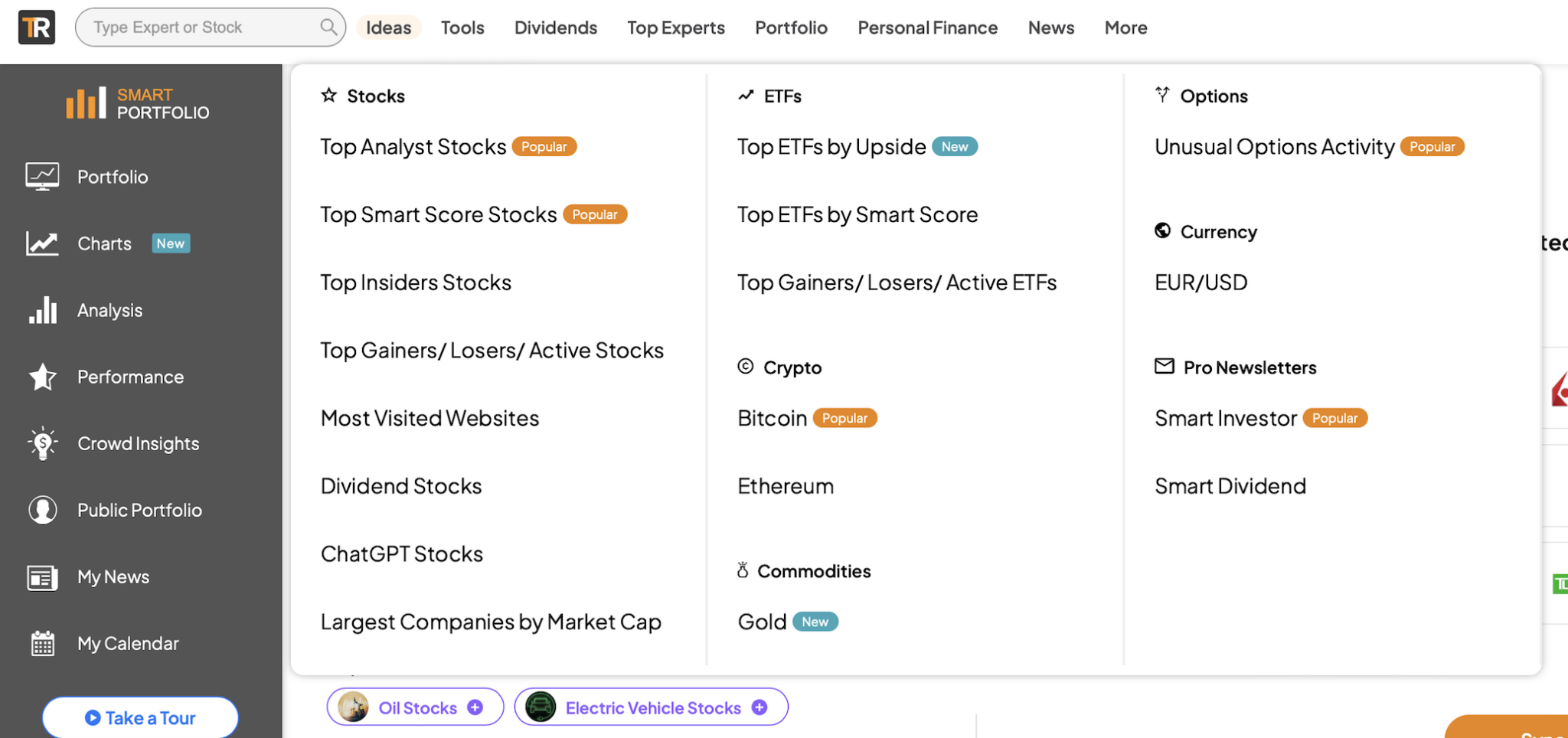Viewport: 1568px width, 738px height.
Task: Open Top Analyst Stocks link
Action: point(413,146)
